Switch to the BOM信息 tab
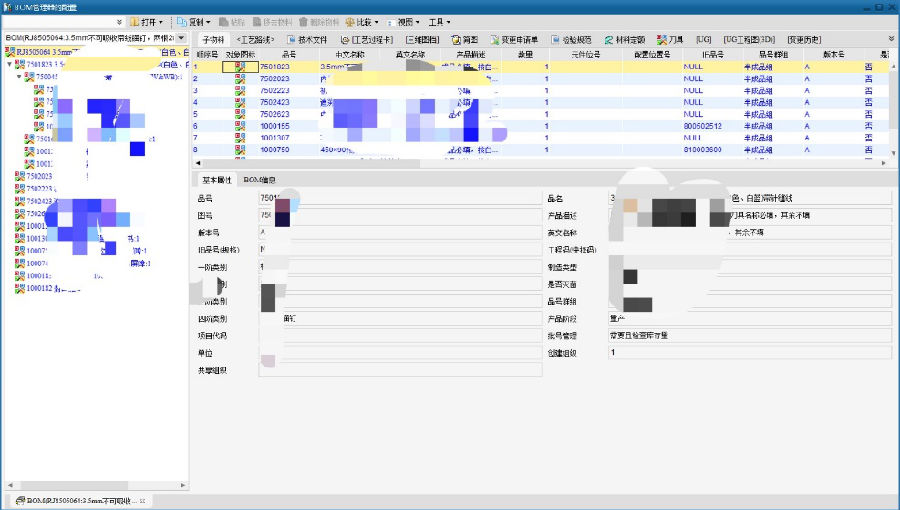Viewport: 900px width, 510px height. coord(260,180)
